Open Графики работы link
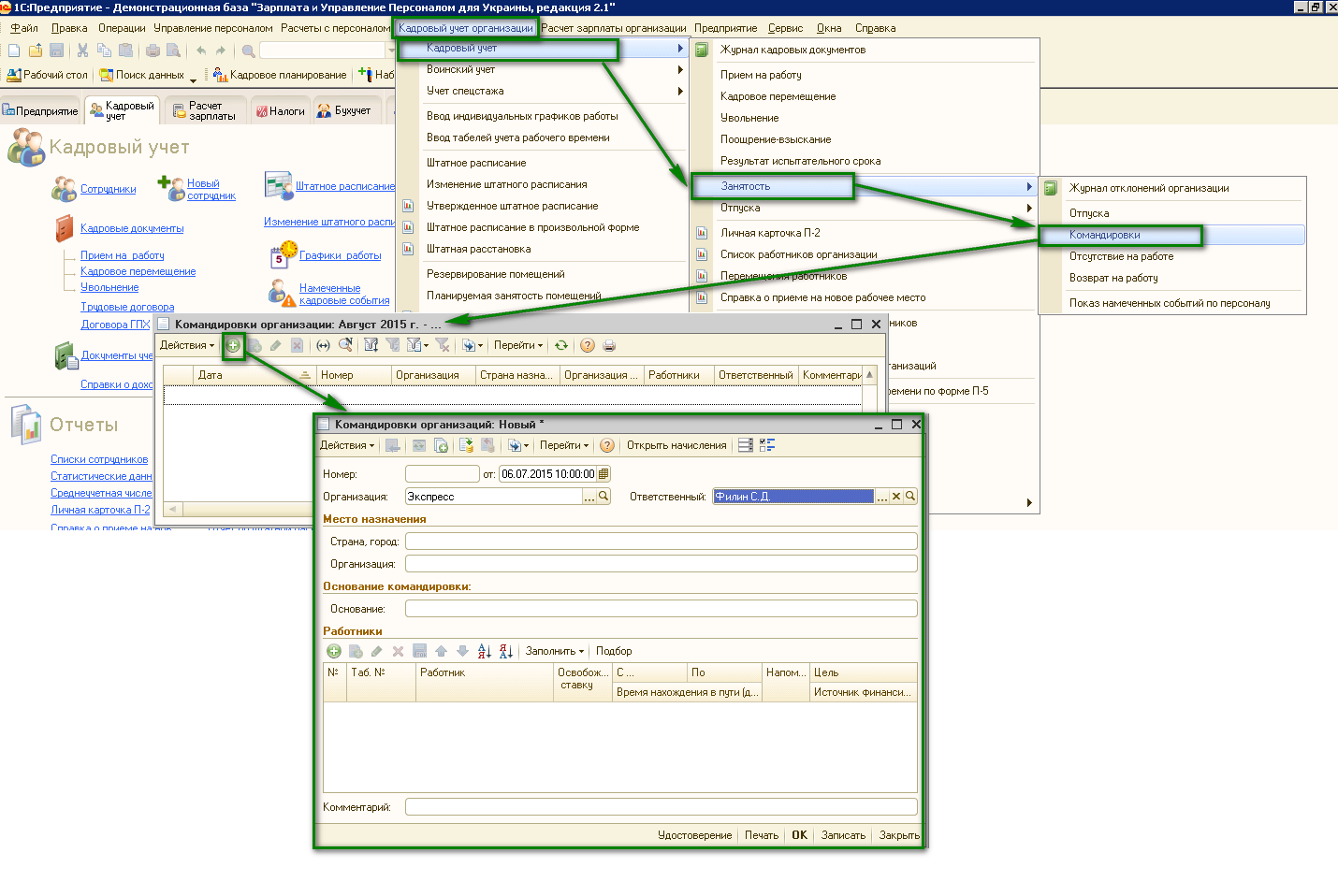 [340, 255]
